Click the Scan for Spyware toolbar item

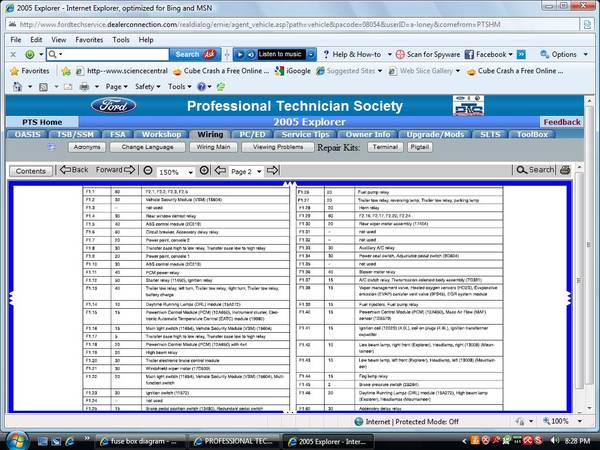[x=428, y=54]
